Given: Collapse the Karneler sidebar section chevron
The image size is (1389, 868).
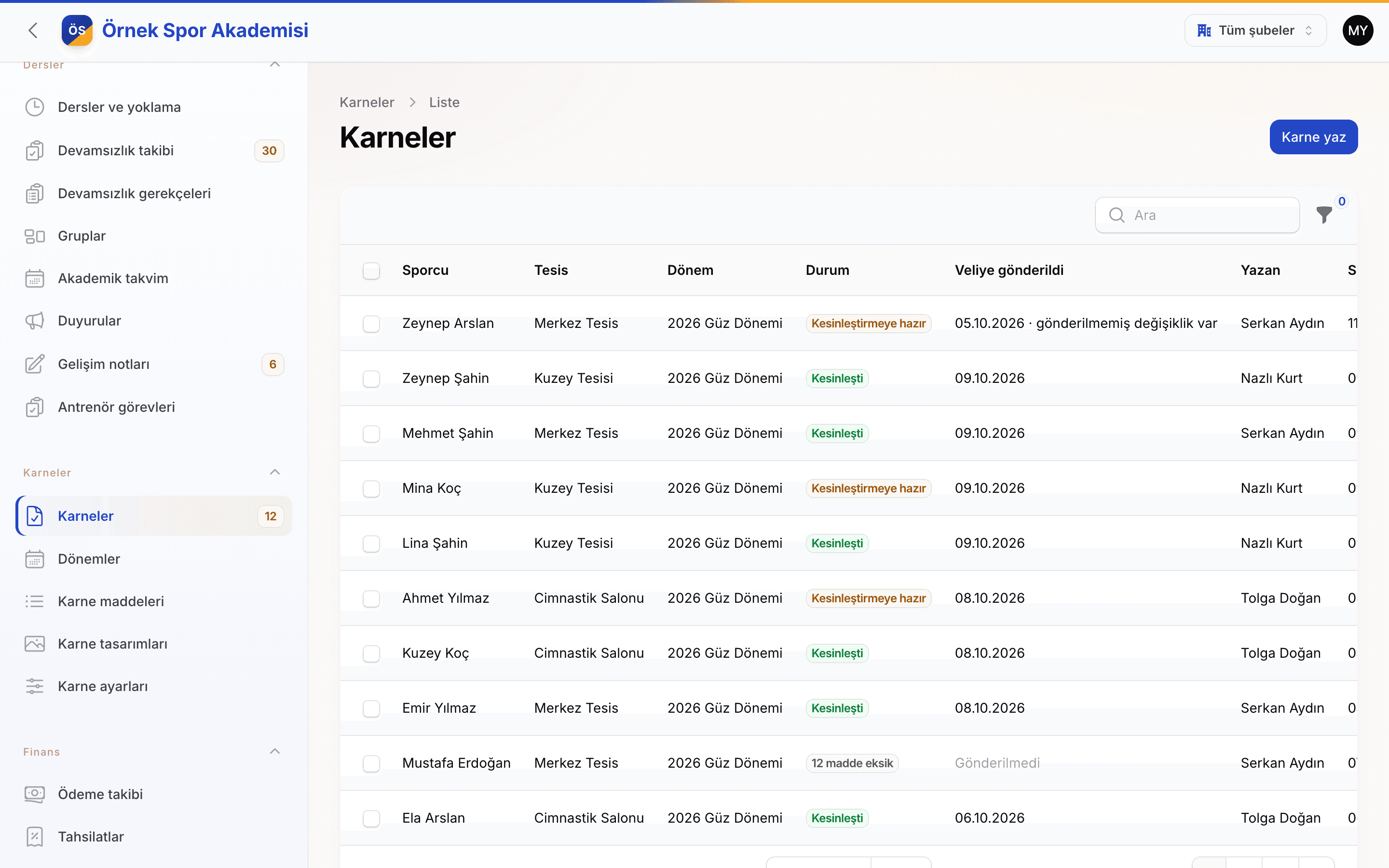Looking at the screenshot, I should tap(275, 472).
